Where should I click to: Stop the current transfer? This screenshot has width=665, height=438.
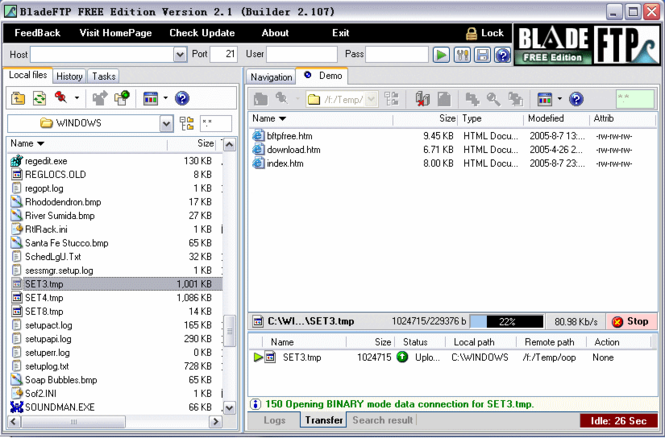tap(631, 321)
